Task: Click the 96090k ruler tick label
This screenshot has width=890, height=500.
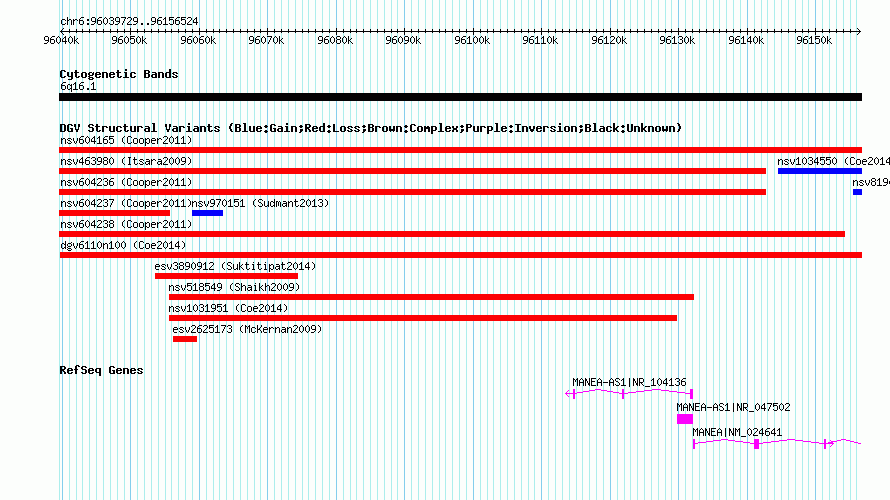Action: click(x=403, y=40)
